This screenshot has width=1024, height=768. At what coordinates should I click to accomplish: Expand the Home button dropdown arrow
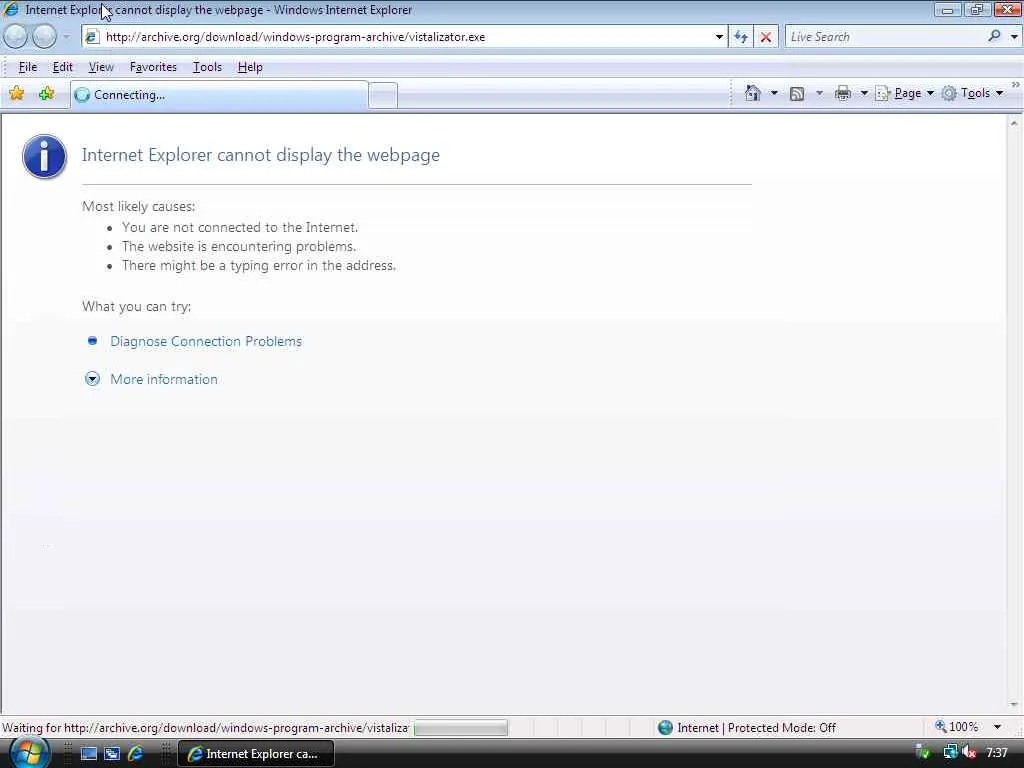pos(774,93)
